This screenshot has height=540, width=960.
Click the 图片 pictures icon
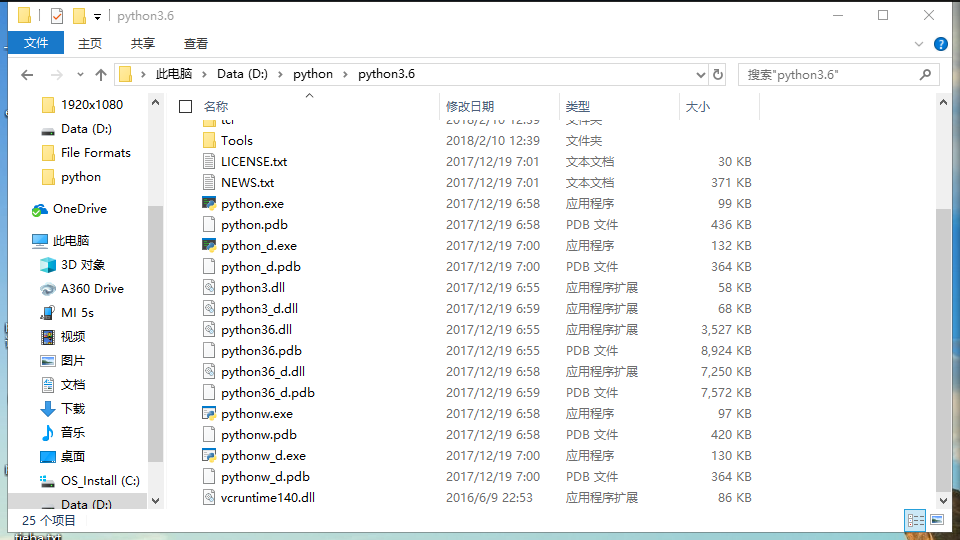tap(48, 361)
